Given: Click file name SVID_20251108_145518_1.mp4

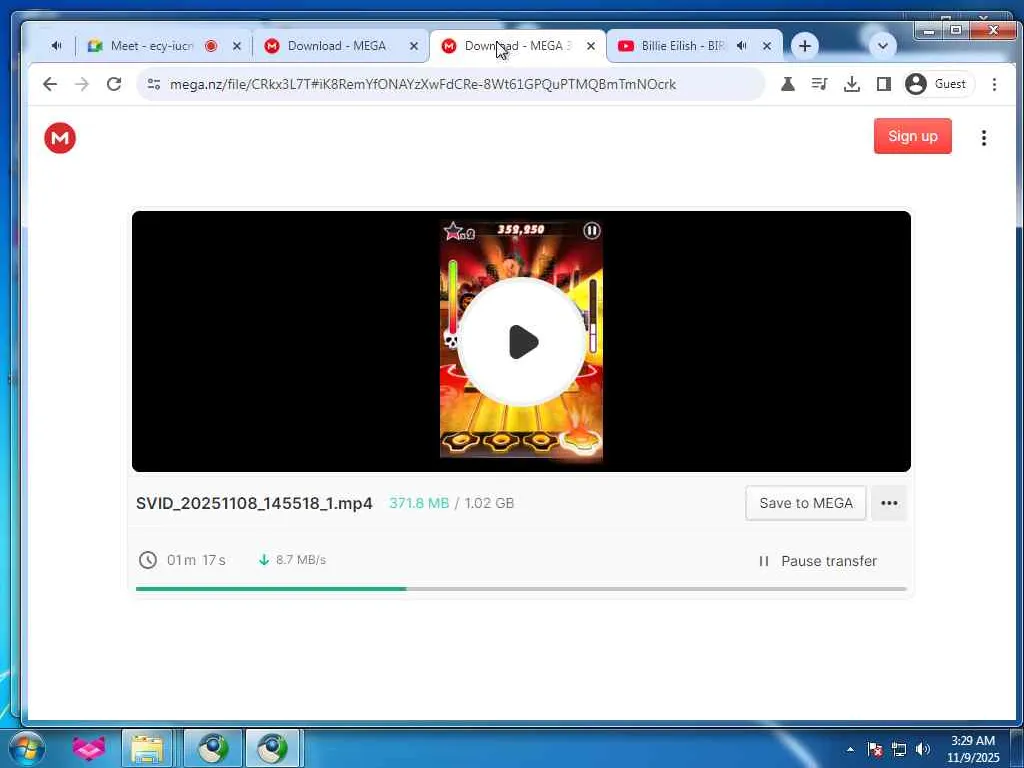Looking at the screenshot, I should 254,504.
